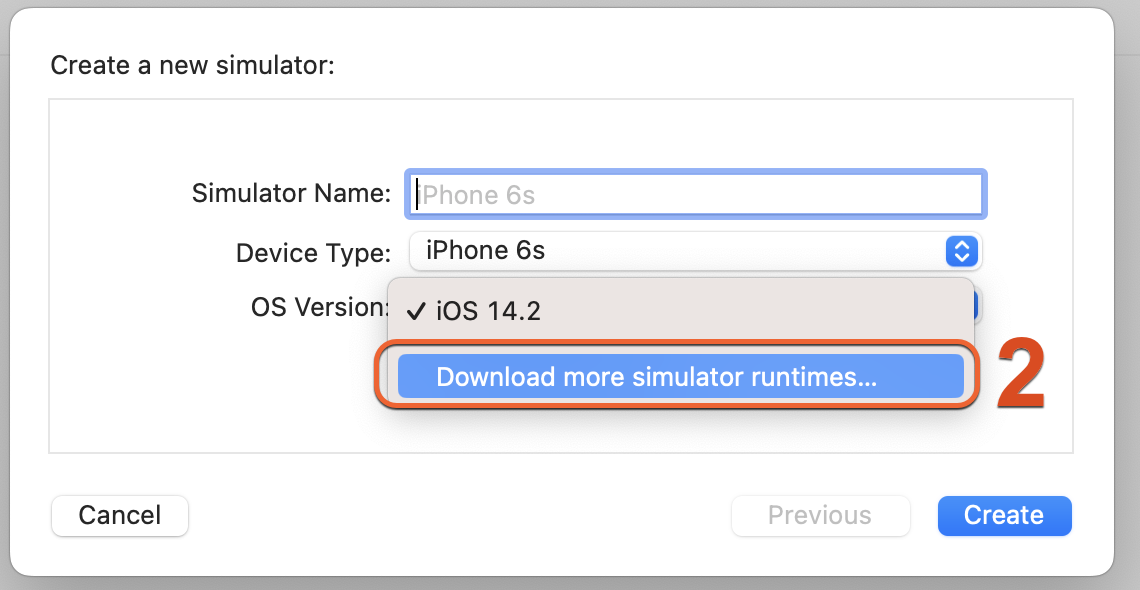Click the blue OS Version popup arrow edge
The image size is (1140, 590).
pos(978,306)
